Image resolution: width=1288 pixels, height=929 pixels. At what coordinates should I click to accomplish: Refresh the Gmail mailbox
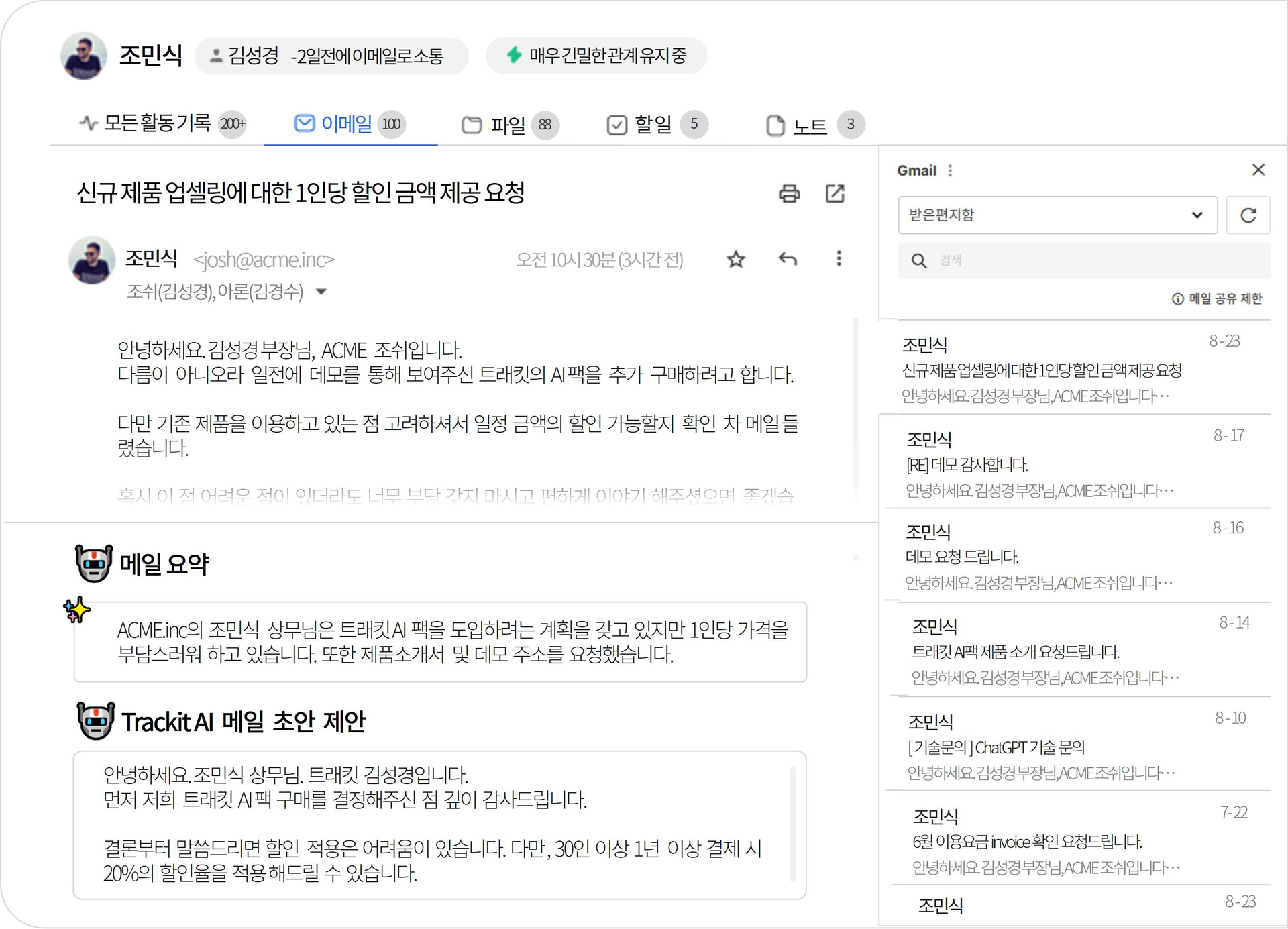(1248, 215)
